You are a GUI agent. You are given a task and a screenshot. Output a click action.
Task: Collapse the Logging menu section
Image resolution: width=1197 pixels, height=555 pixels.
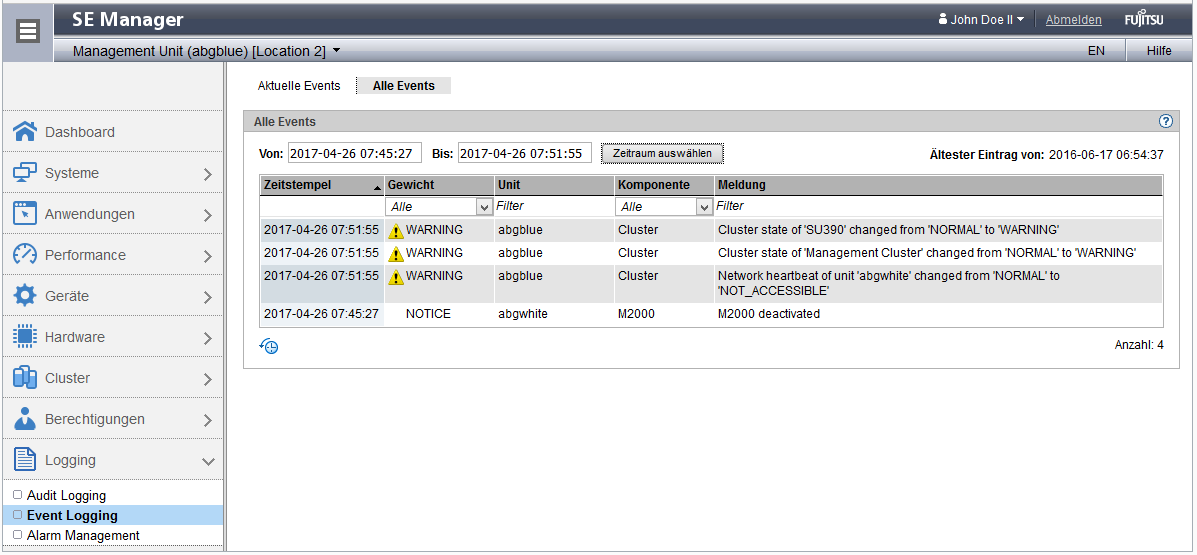pos(208,461)
